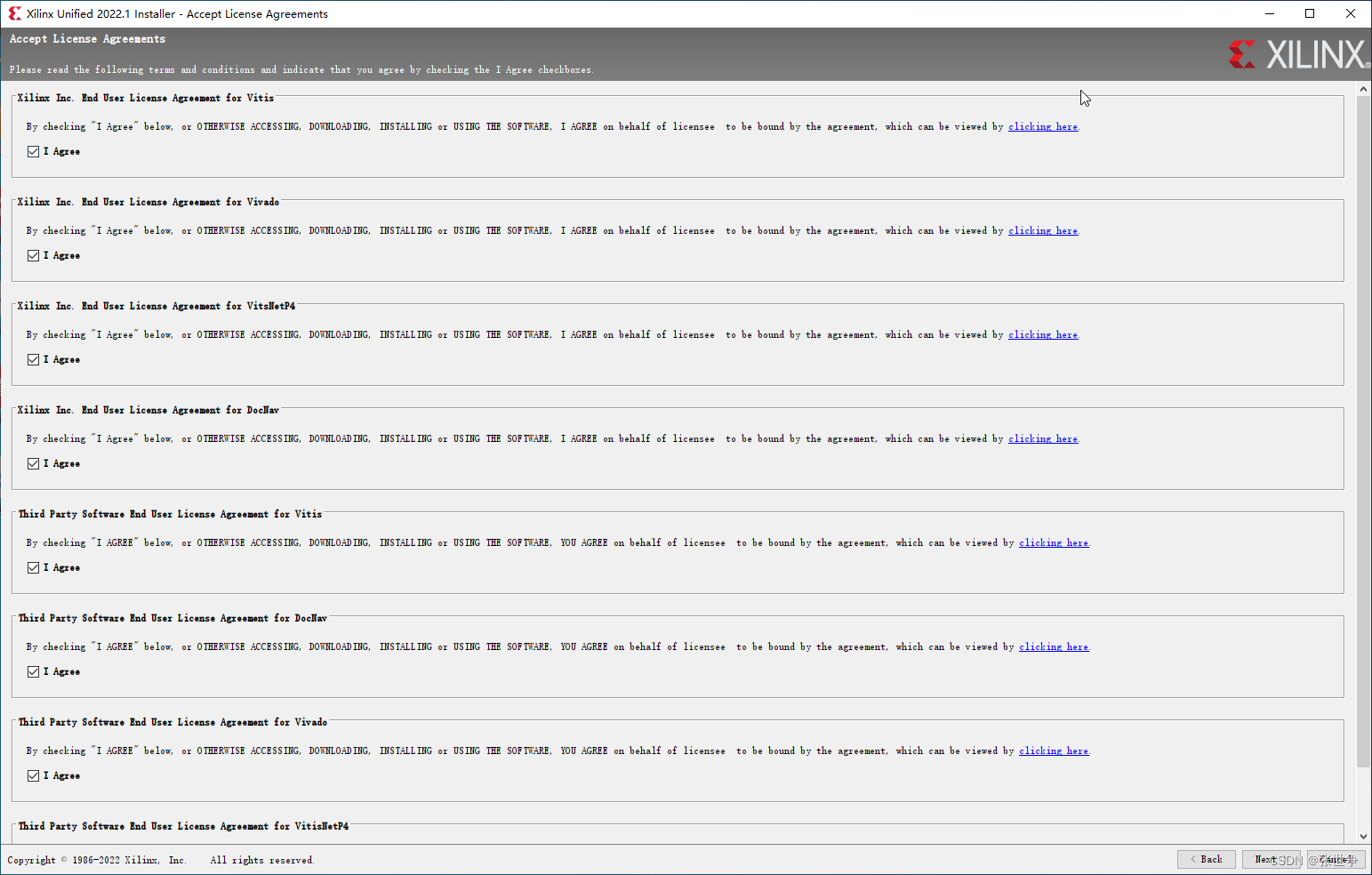Close the installer window
1372x875 pixels.
pos(1351,13)
